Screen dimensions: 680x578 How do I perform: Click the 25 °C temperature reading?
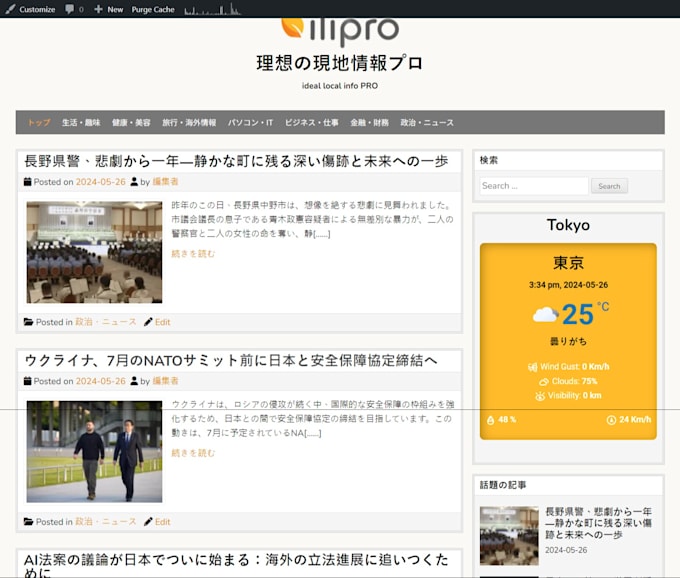[585, 313]
